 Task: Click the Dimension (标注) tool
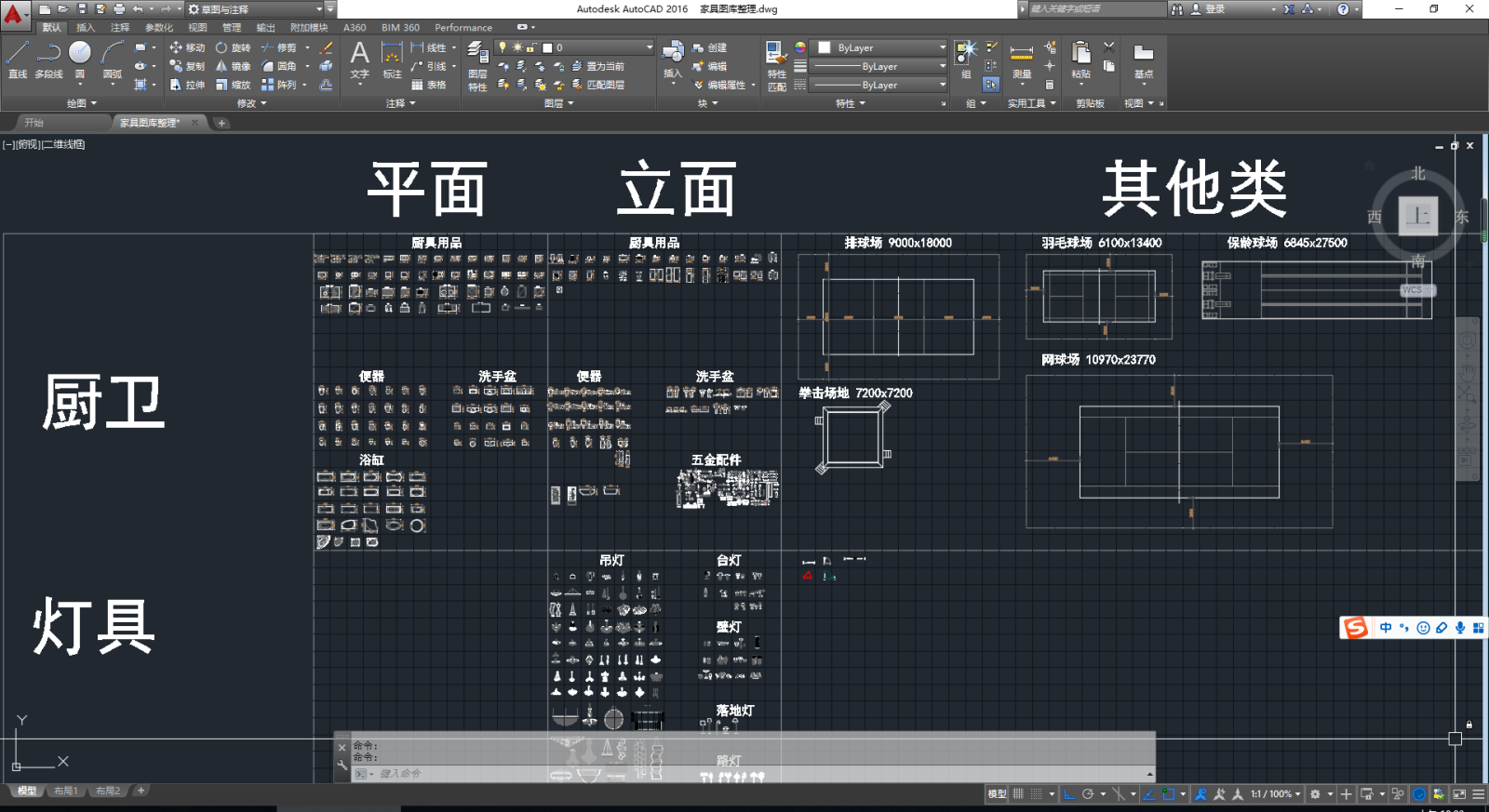click(392, 60)
